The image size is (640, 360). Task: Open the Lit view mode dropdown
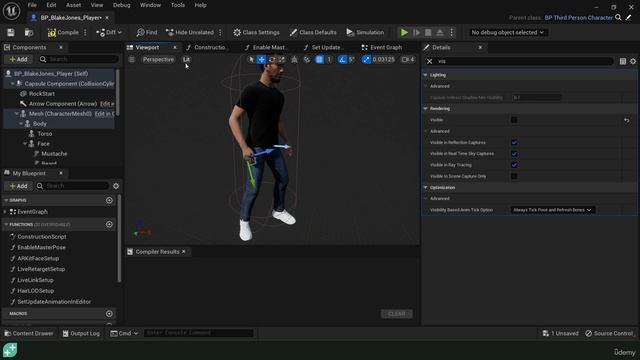(x=186, y=60)
